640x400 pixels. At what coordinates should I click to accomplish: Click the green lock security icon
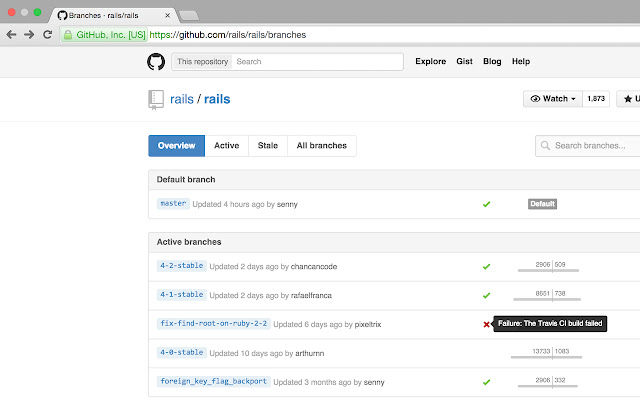coord(68,35)
